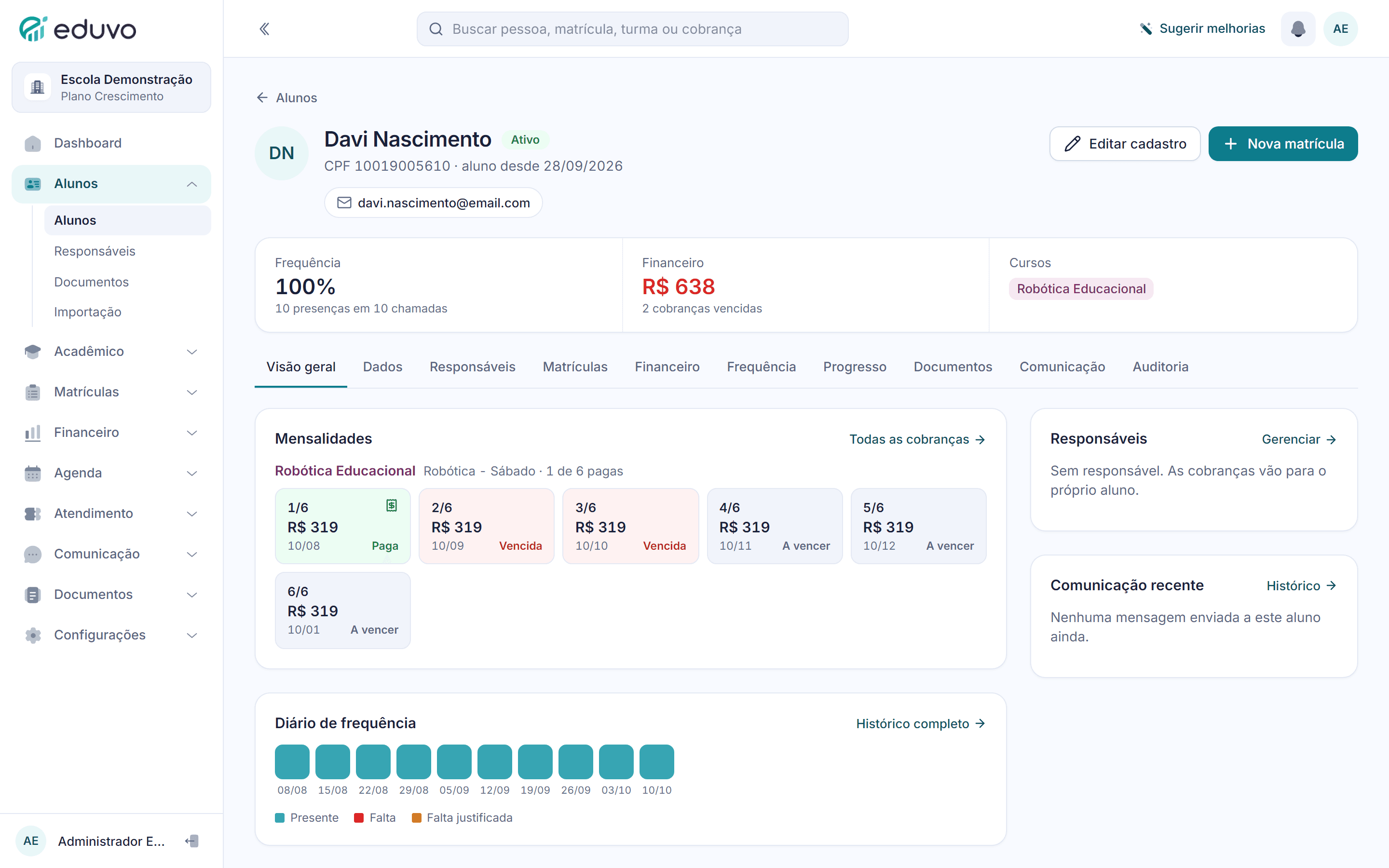This screenshot has width=1389, height=868.
Task: Click the Matrículas clipboard icon
Action: [33, 392]
